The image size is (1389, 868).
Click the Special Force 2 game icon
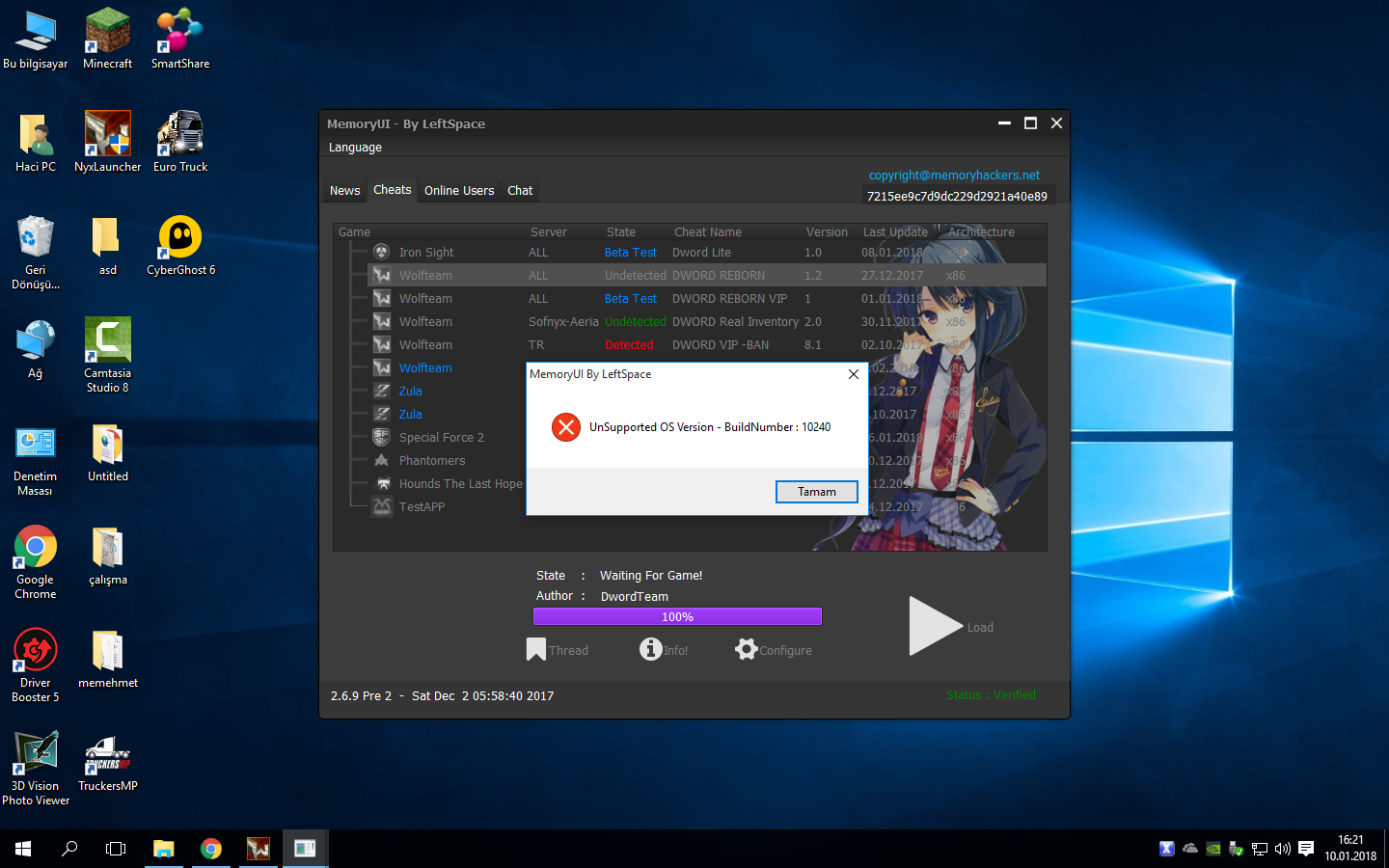click(x=382, y=437)
